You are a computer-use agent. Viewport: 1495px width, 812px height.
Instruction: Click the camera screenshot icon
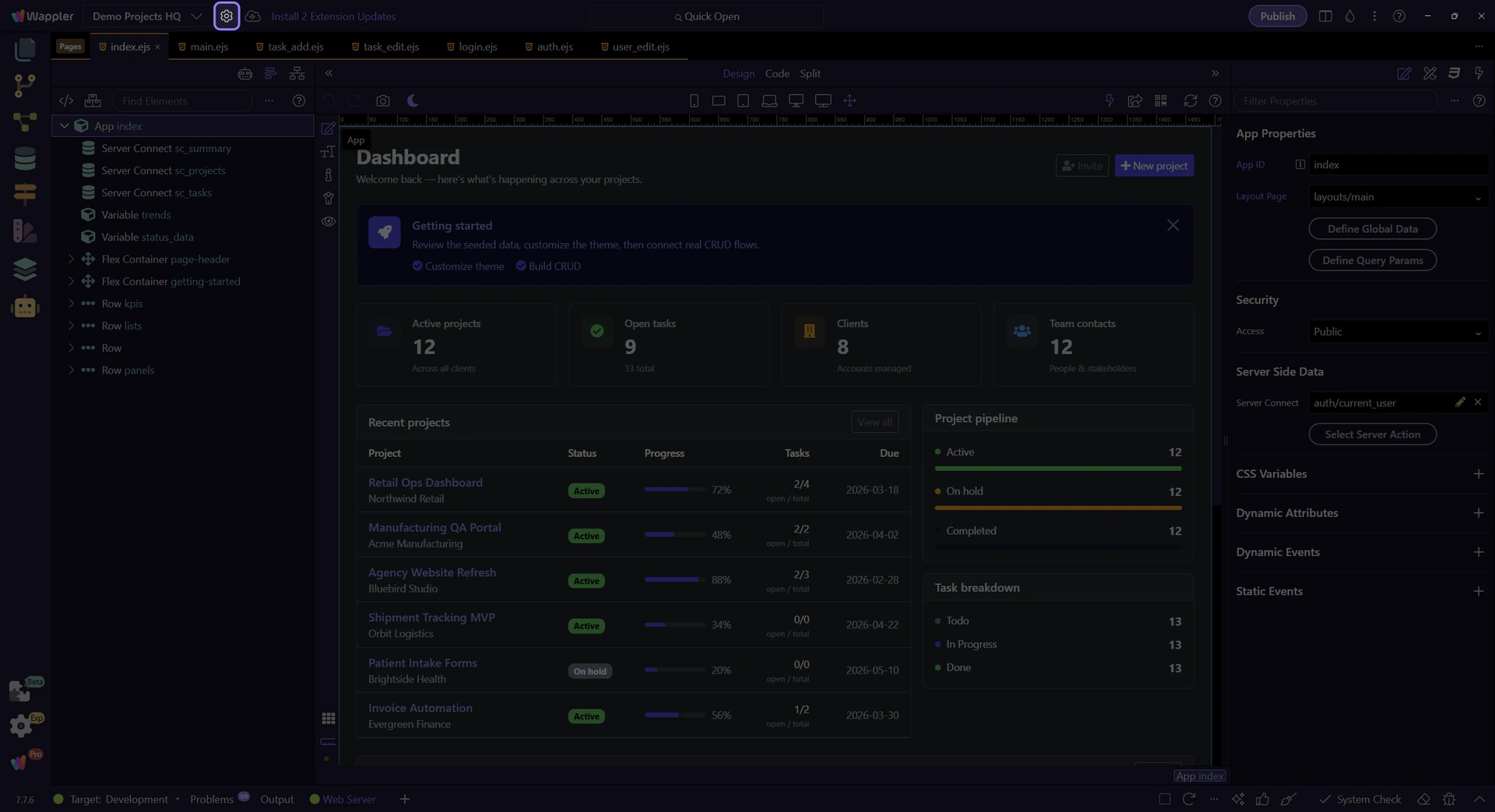(382, 101)
